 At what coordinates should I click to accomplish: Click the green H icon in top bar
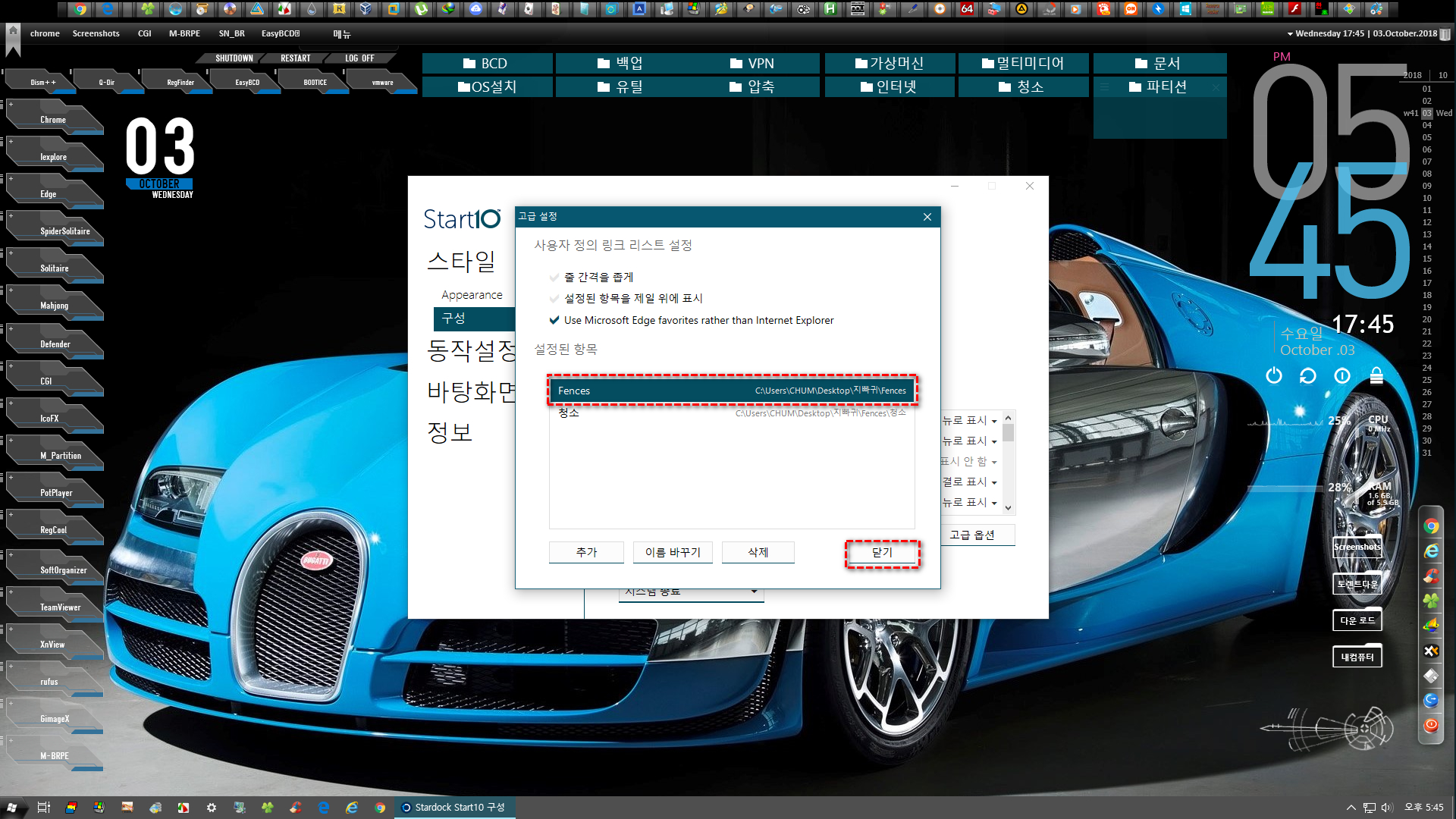click(x=830, y=9)
